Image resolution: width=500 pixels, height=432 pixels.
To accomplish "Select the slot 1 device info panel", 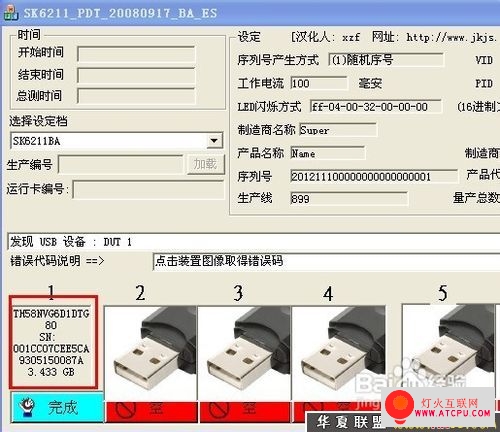I will [x=53, y=342].
